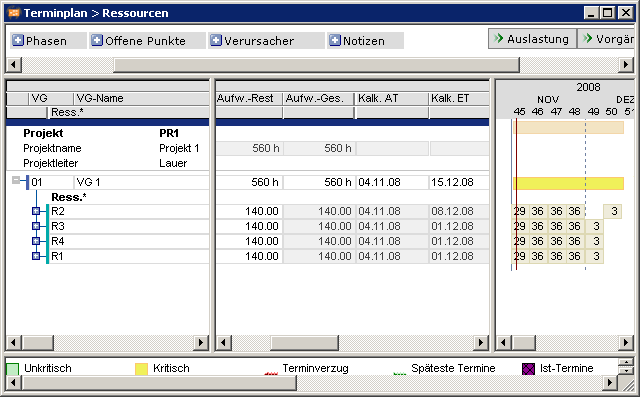
Task: Click project total Aufw.-Ges. 560 h cell
Action: 319,148
